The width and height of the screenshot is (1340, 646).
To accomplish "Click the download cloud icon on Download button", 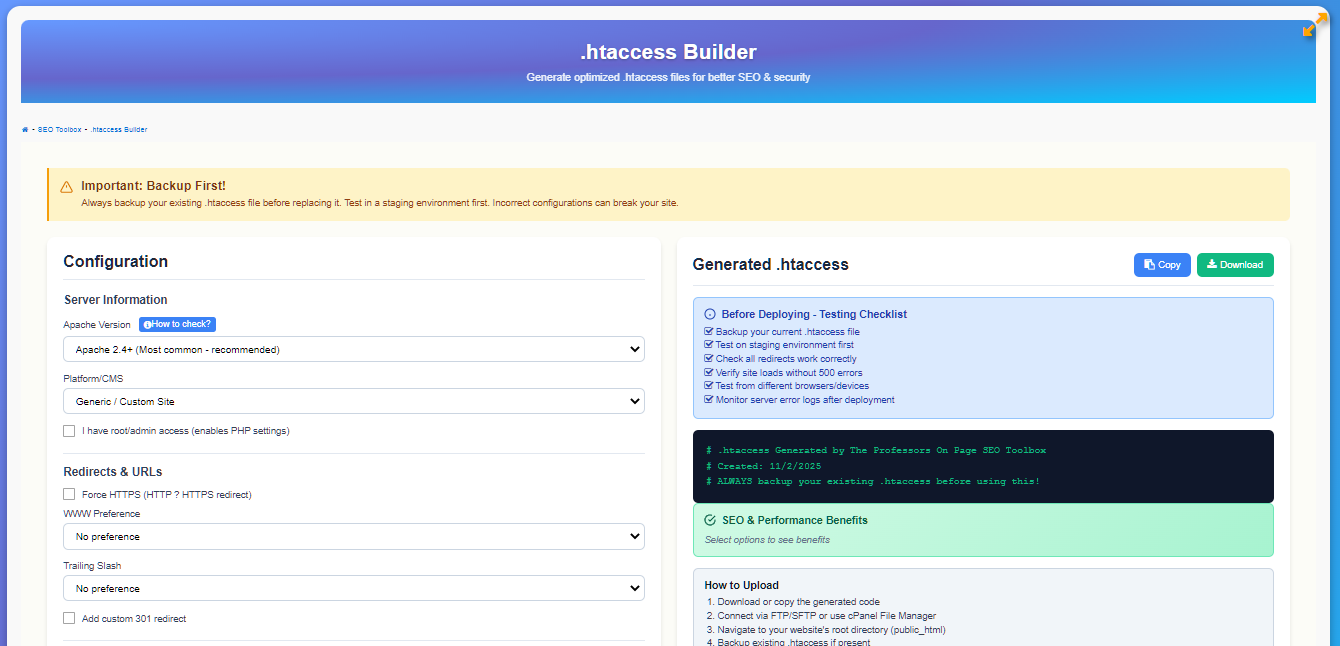I will click(x=1213, y=264).
